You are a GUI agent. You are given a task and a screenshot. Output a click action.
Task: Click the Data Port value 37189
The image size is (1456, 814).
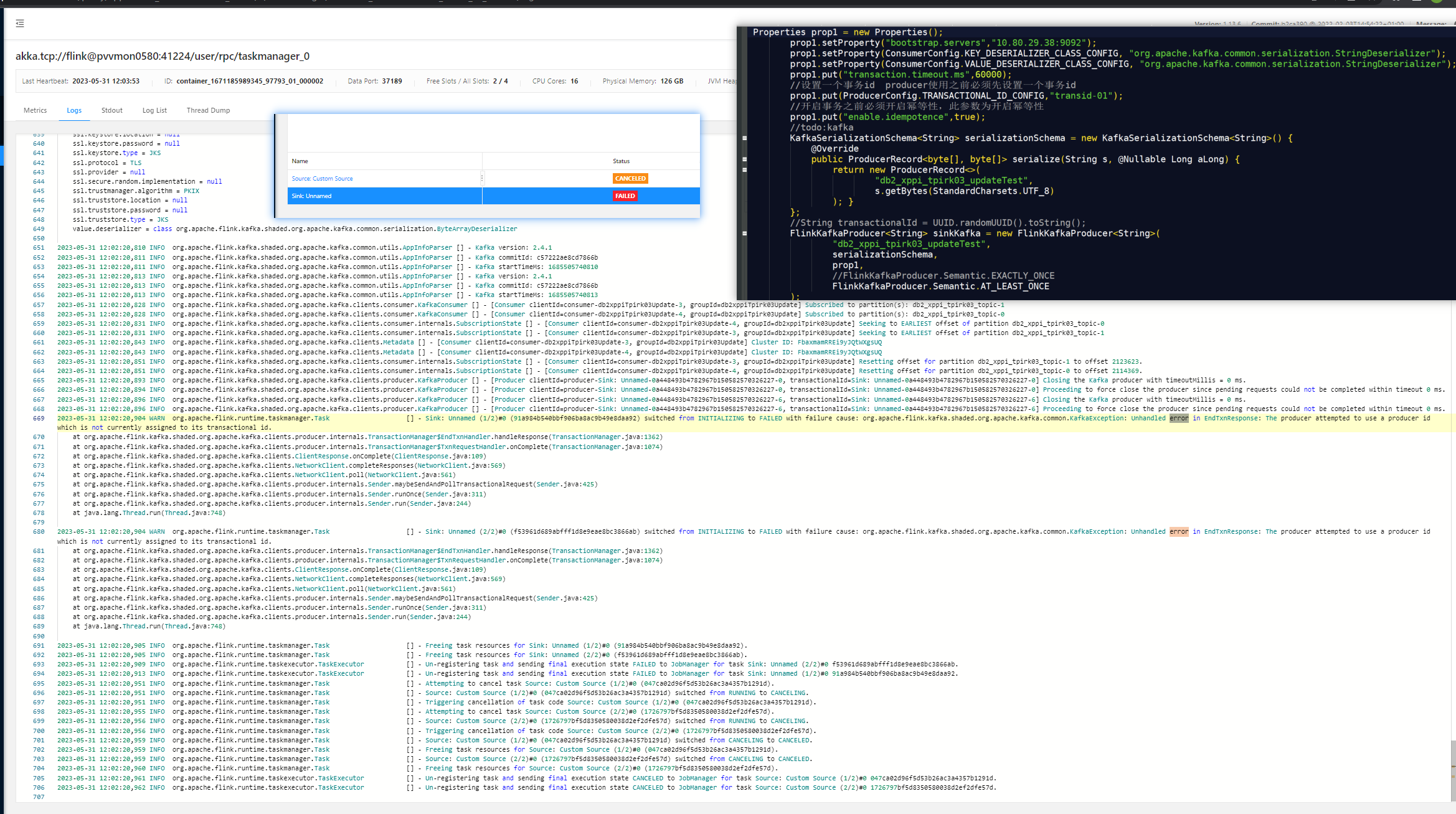[x=392, y=81]
